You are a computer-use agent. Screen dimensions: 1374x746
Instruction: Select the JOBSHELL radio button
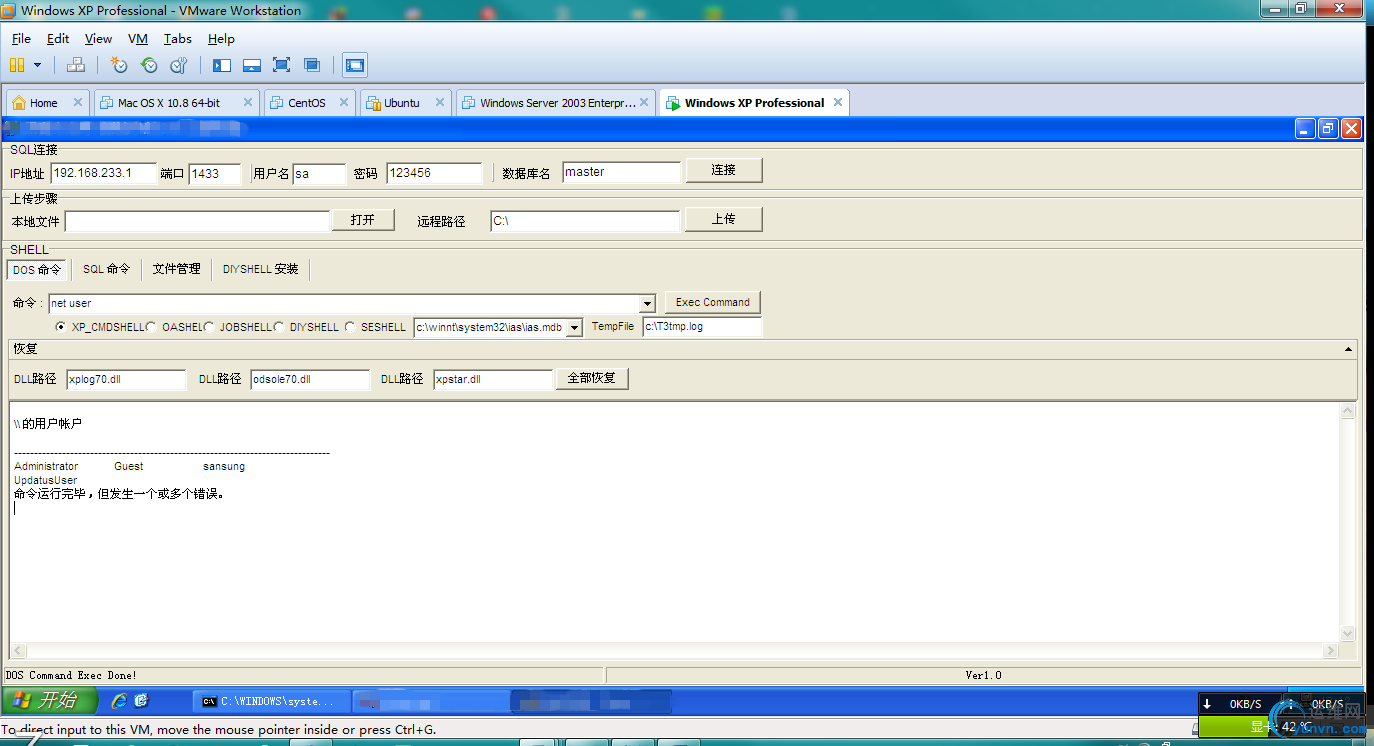211,327
